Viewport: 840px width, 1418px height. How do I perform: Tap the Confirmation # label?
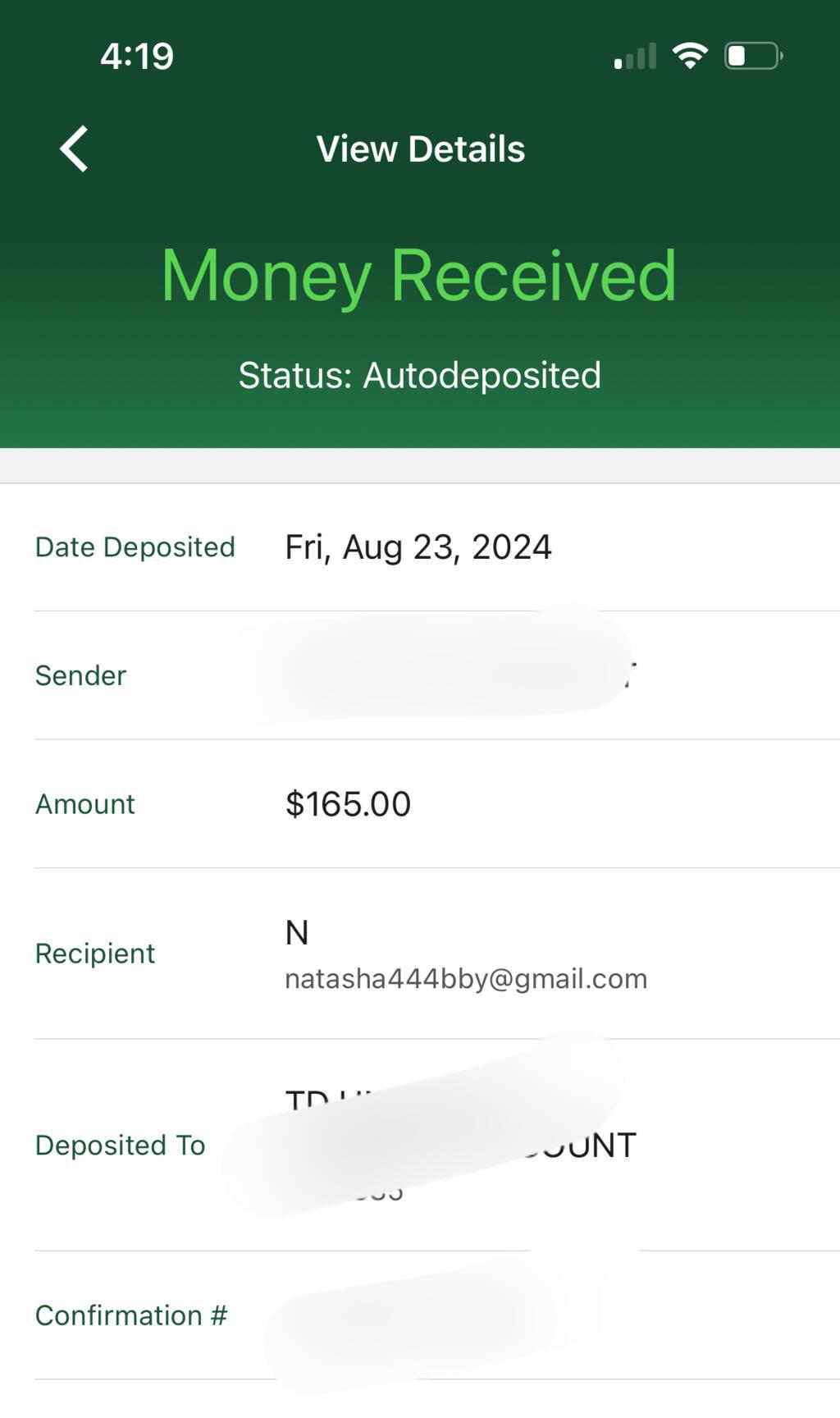pyautogui.click(x=131, y=1315)
